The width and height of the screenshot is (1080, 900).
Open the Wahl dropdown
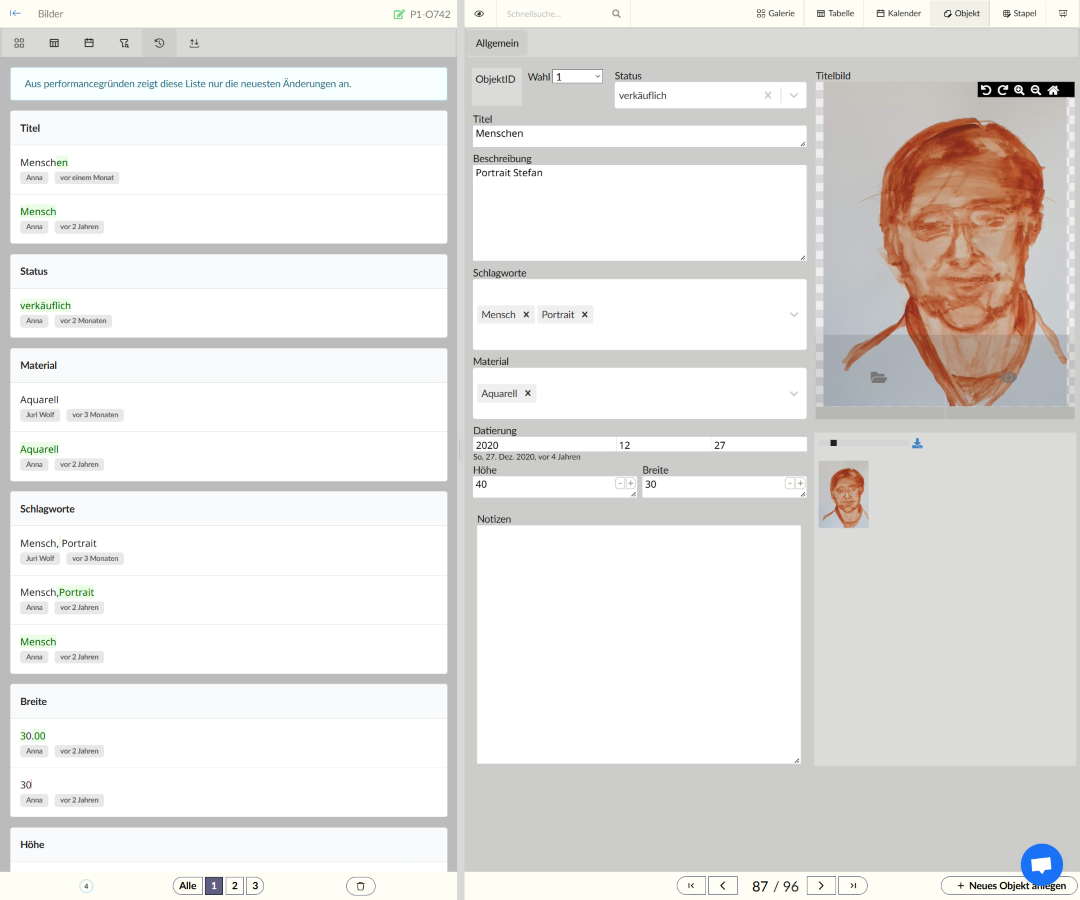pyautogui.click(x=578, y=77)
